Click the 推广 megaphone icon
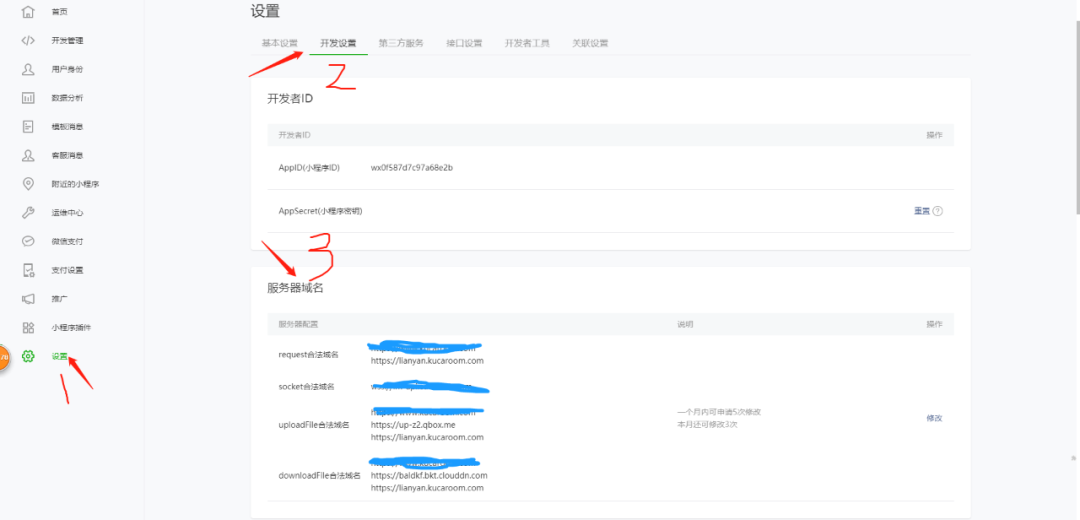This screenshot has height=520, width=1080. click(28, 299)
